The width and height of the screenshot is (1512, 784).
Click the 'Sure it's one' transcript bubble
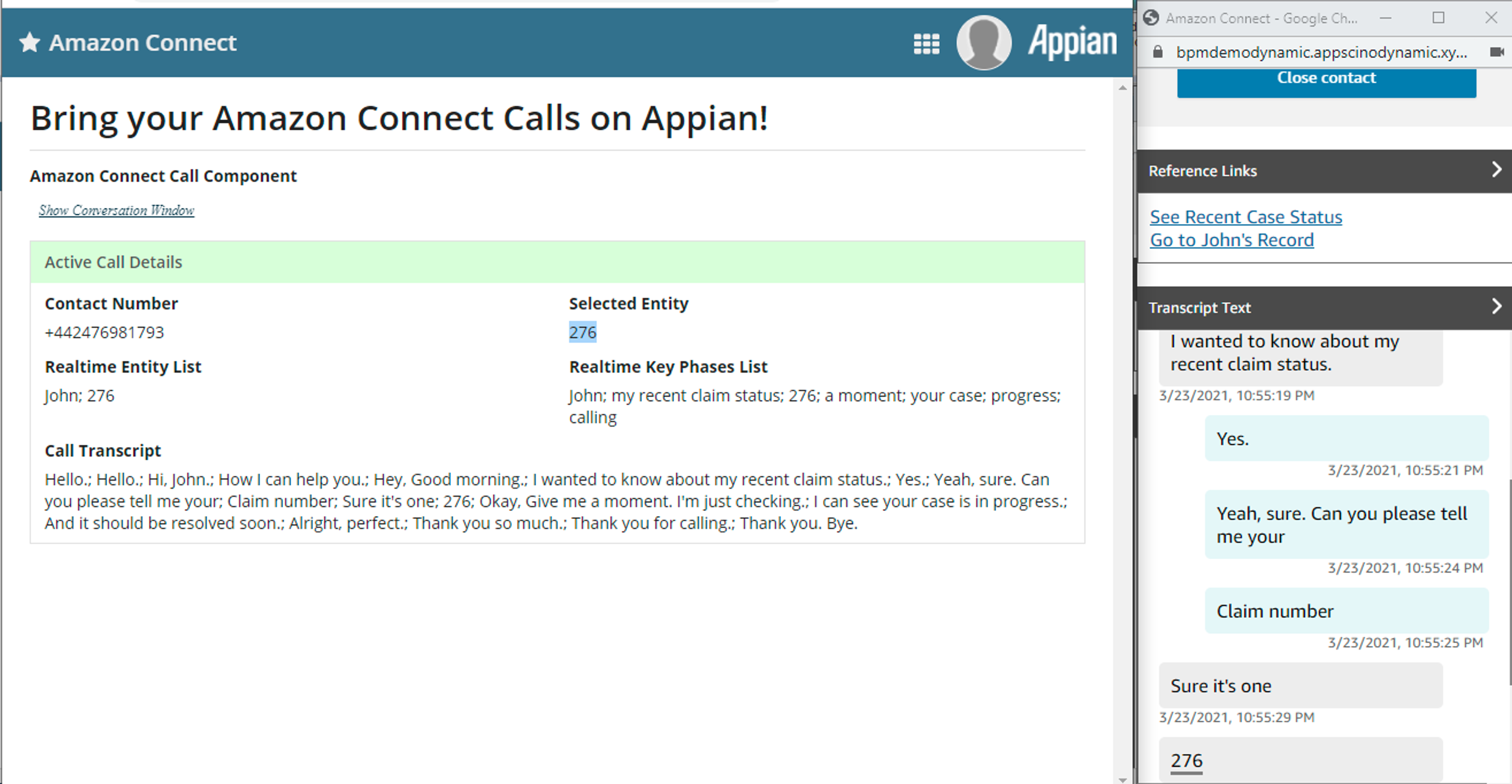tap(1301, 686)
